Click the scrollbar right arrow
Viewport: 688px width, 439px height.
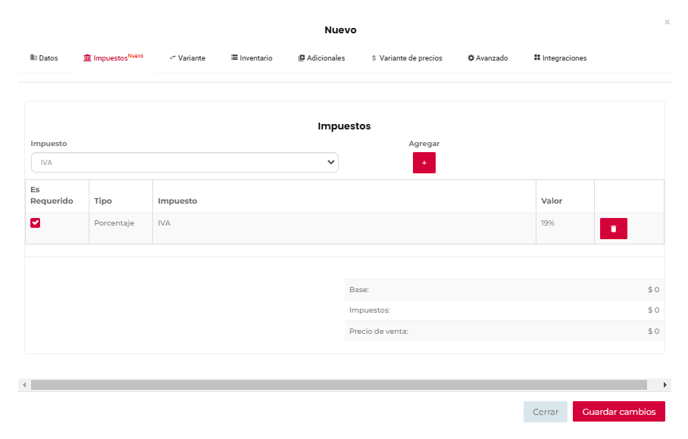(665, 385)
